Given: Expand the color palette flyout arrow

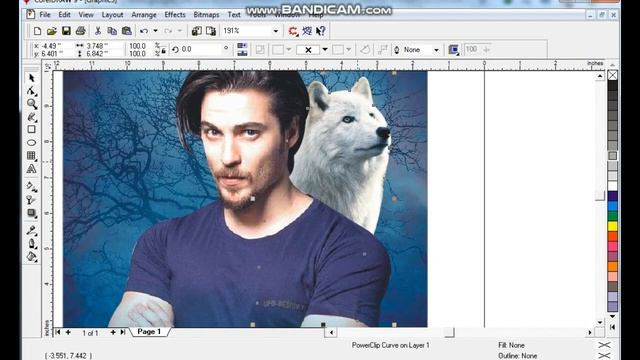Looking at the screenshot, I should point(612,327).
